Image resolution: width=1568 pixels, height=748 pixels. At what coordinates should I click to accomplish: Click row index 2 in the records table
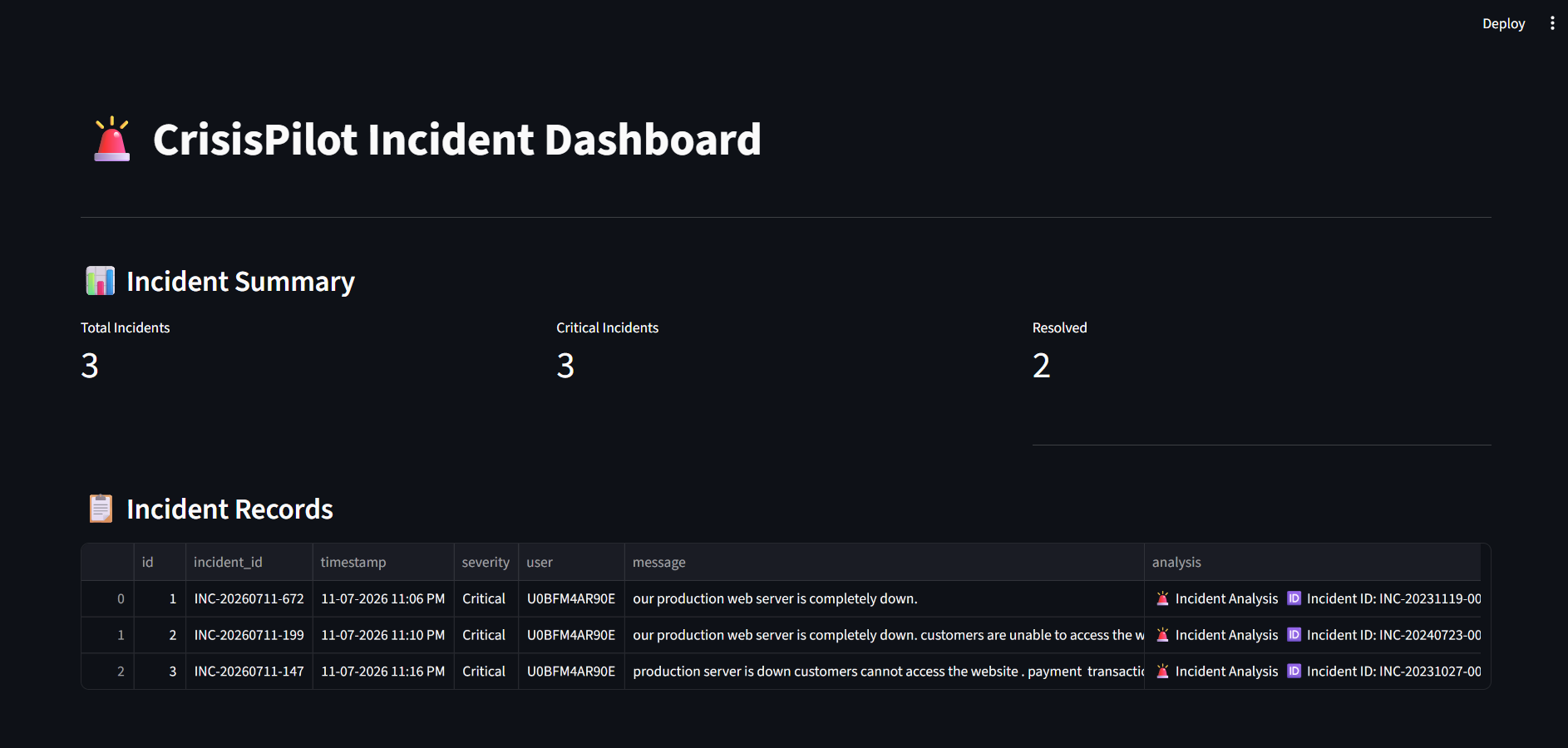(x=108, y=672)
